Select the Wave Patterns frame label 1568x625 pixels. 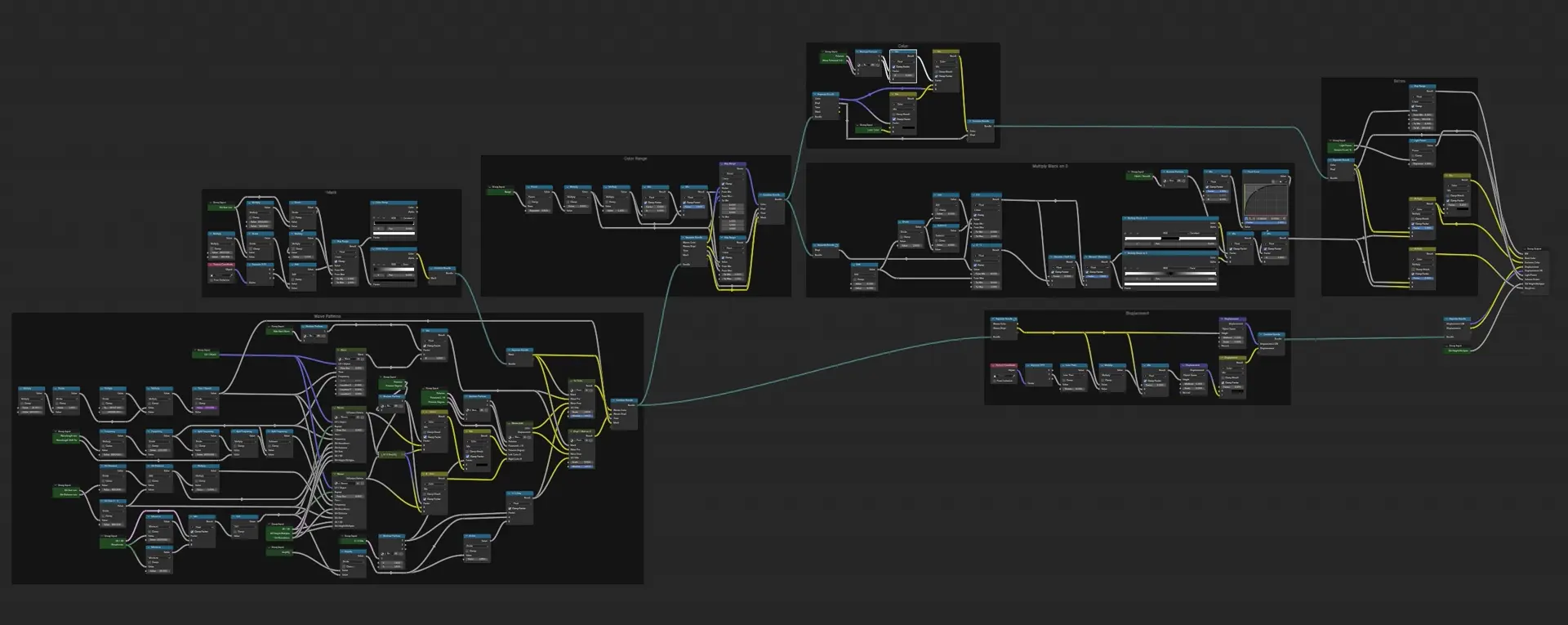tap(327, 316)
